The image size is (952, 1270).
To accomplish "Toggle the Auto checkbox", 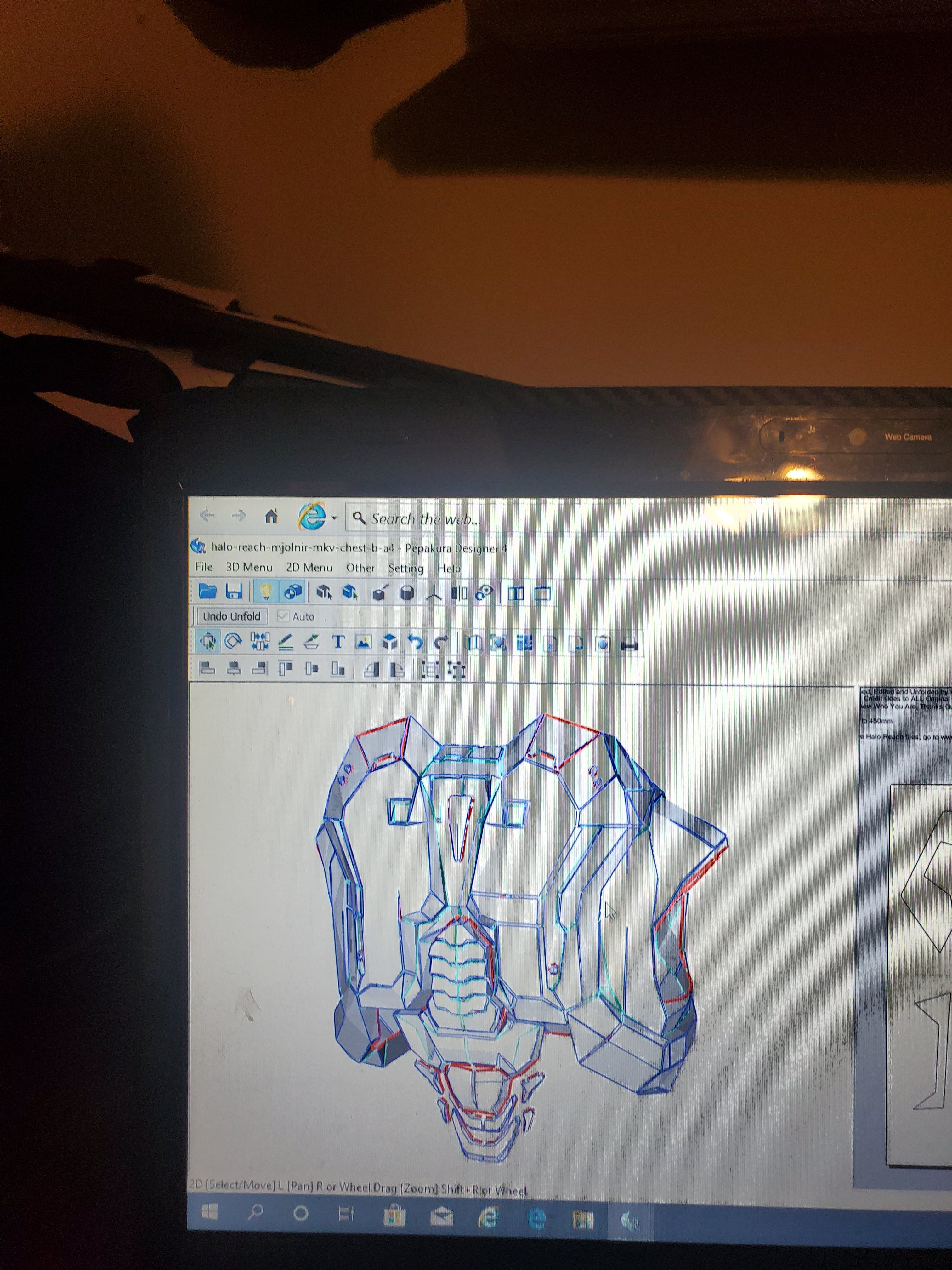I will 283,616.
